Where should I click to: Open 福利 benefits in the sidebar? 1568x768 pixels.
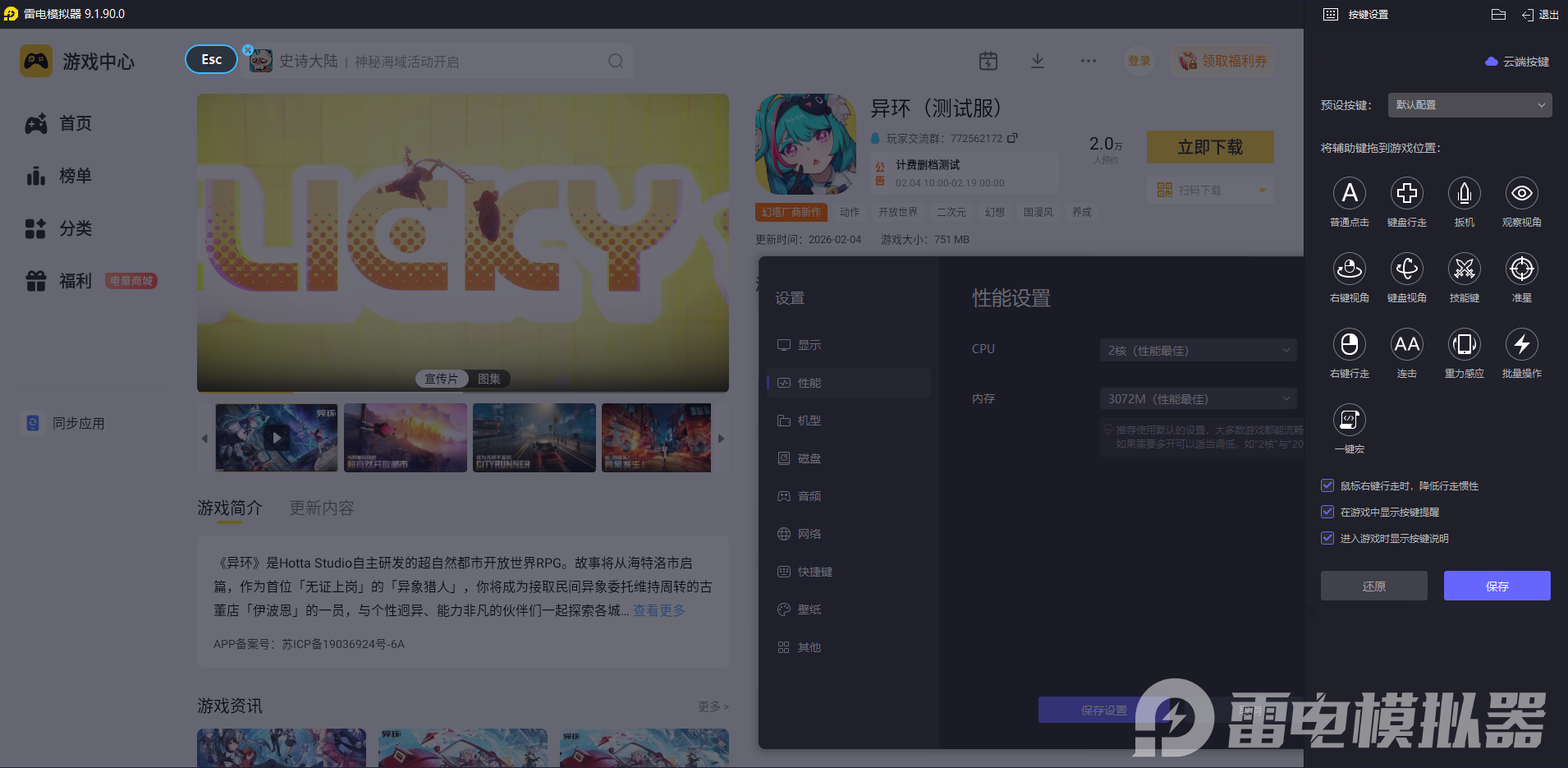59,281
